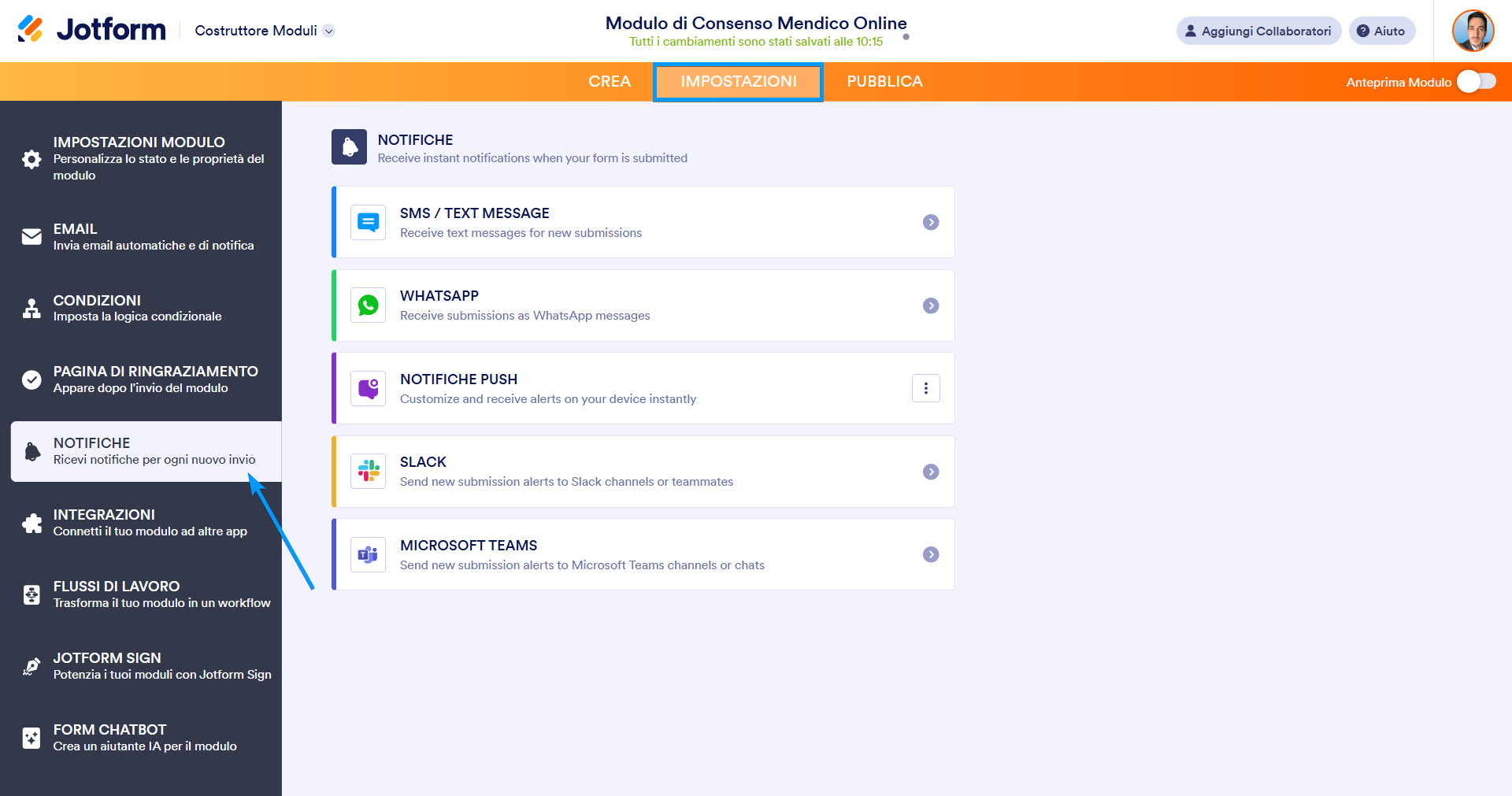Screen dimensions: 1512x796
Task: Open the WhatsApp notification icon
Action: coord(368,305)
